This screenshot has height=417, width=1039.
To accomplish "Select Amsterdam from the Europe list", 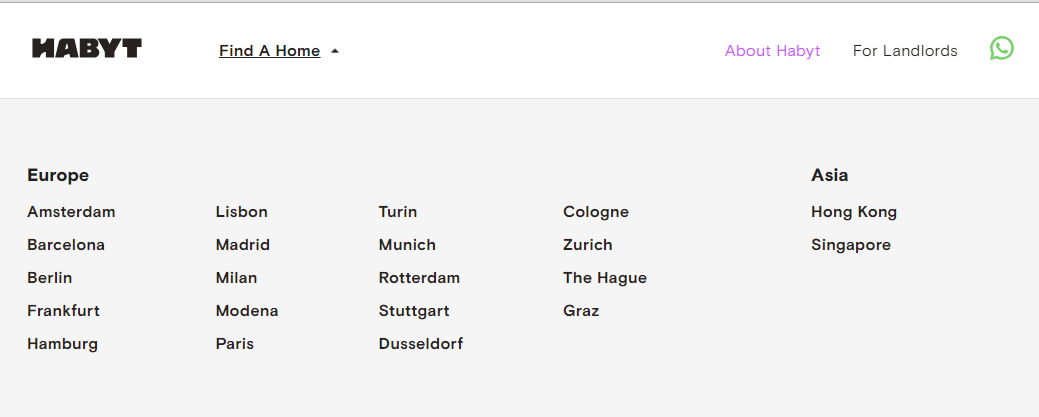I will tap(71, 212).
